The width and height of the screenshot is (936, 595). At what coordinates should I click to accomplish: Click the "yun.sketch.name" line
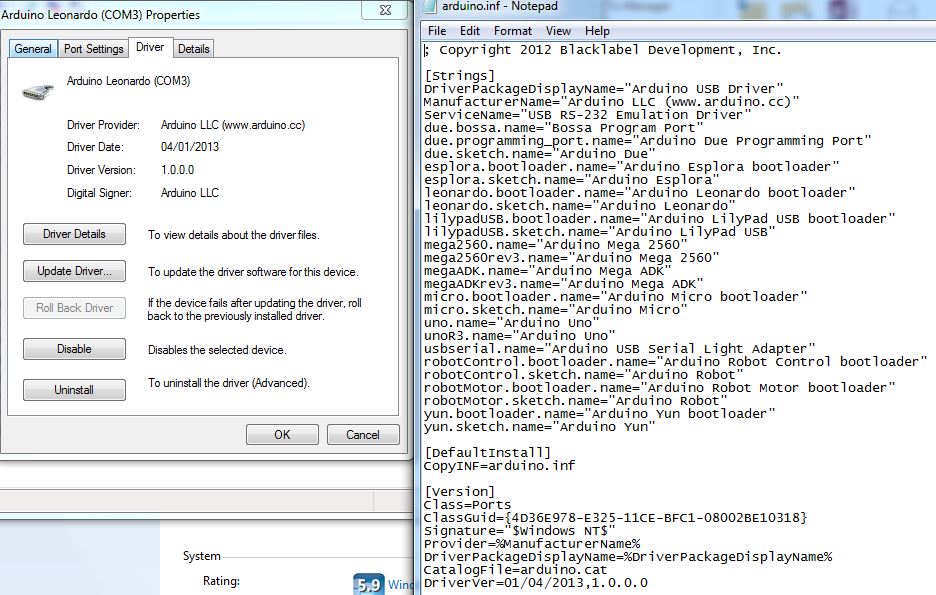(540, 427)
